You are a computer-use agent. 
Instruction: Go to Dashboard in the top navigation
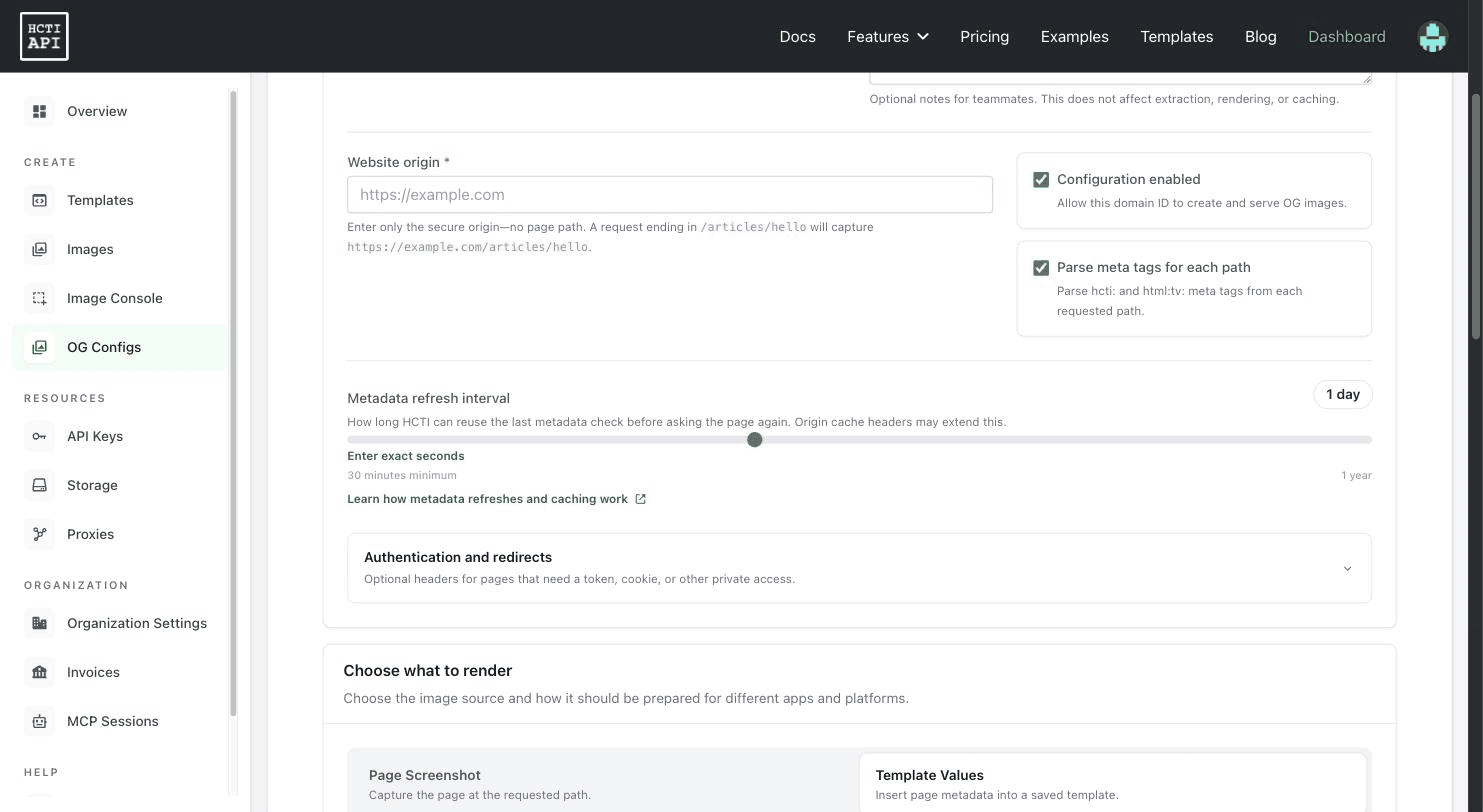coord(1346,37)
